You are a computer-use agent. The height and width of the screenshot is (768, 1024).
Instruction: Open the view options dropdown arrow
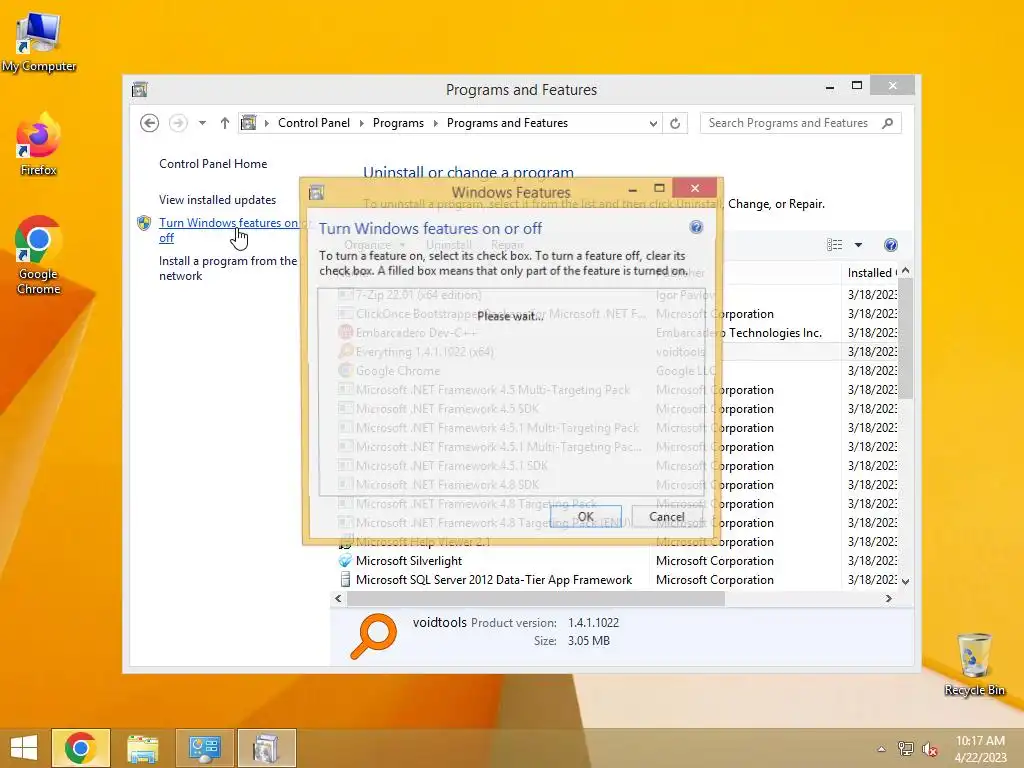click(x=858, y=245)
